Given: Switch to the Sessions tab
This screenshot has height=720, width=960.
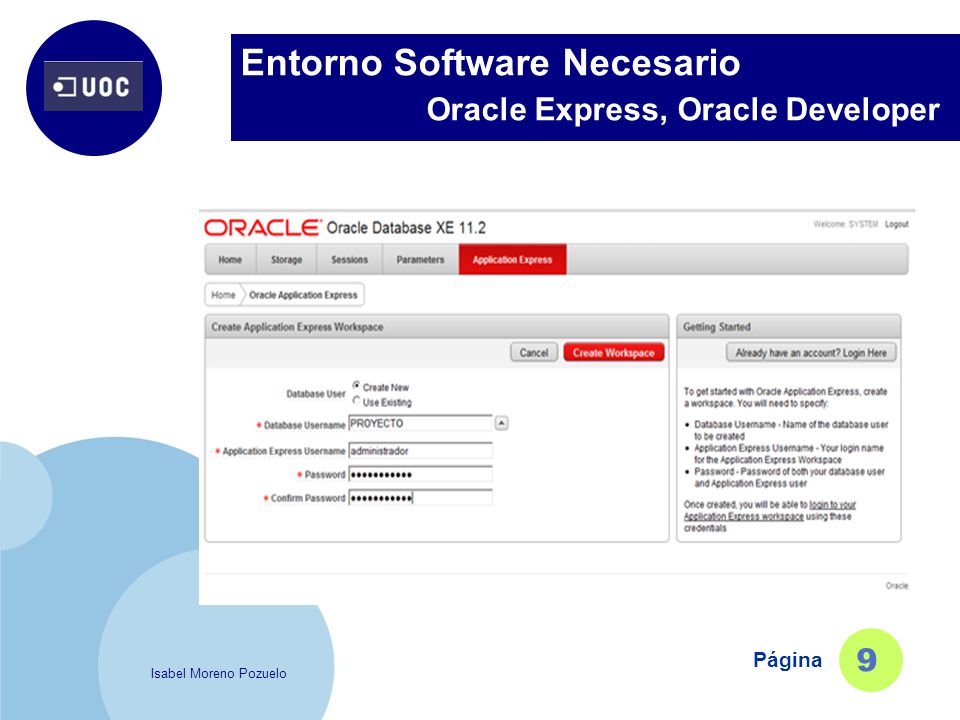Looking at the screenshot, I should coord(350,260).
